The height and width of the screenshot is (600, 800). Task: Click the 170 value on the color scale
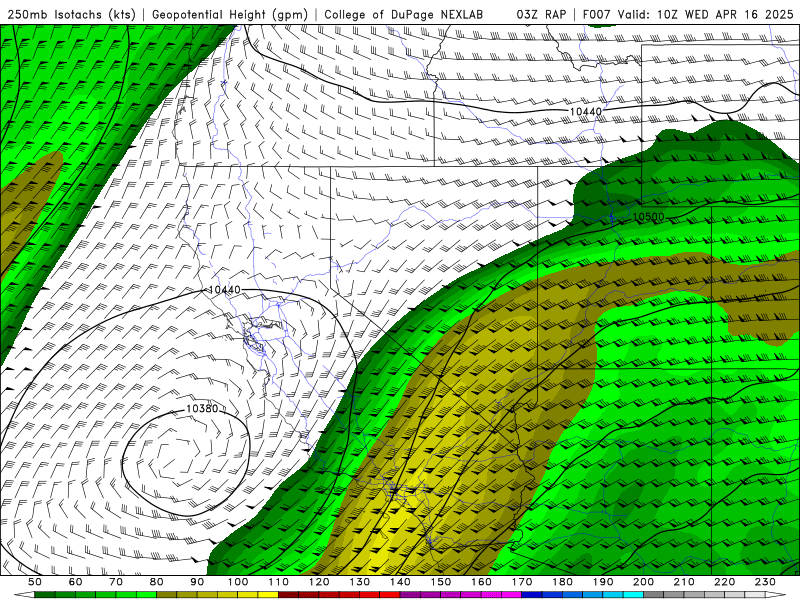[x=522, y=582]
